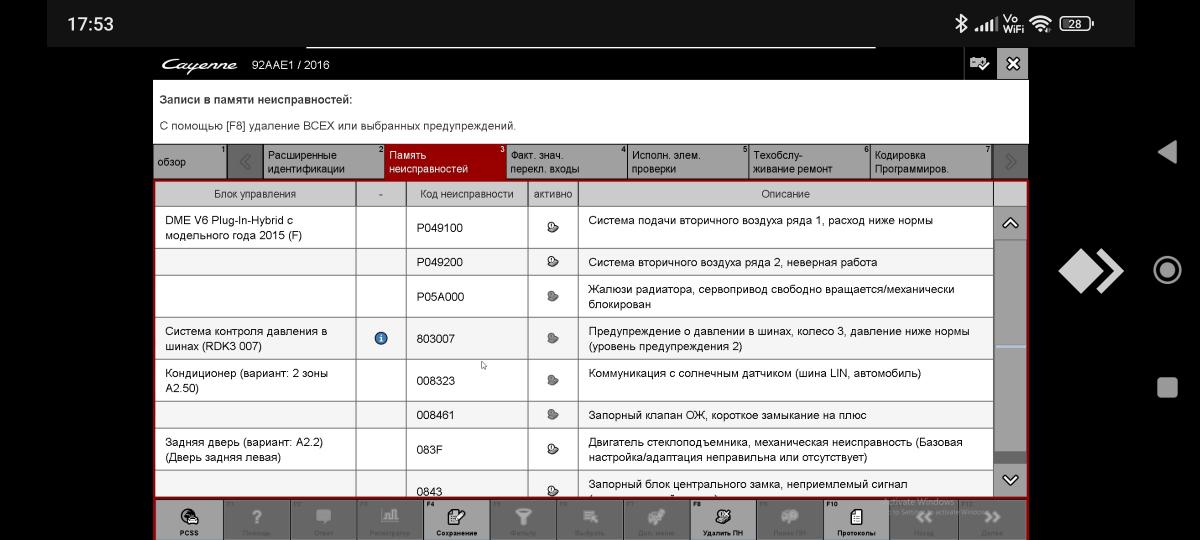Select the DME V6 Plug-In-Hybrid control unit cell

click(255, 228)
